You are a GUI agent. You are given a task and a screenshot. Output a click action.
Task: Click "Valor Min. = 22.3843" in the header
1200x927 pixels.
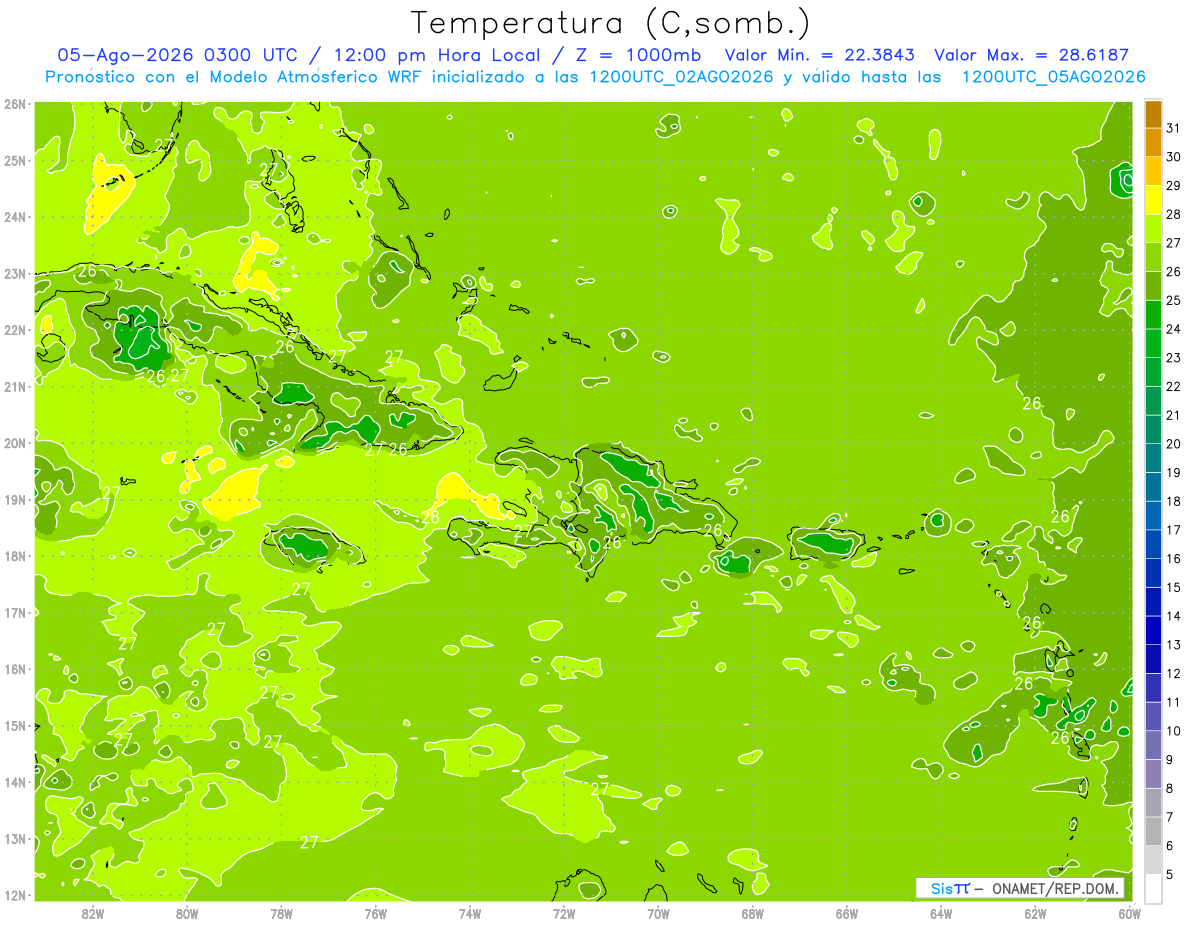click(820, 55)
